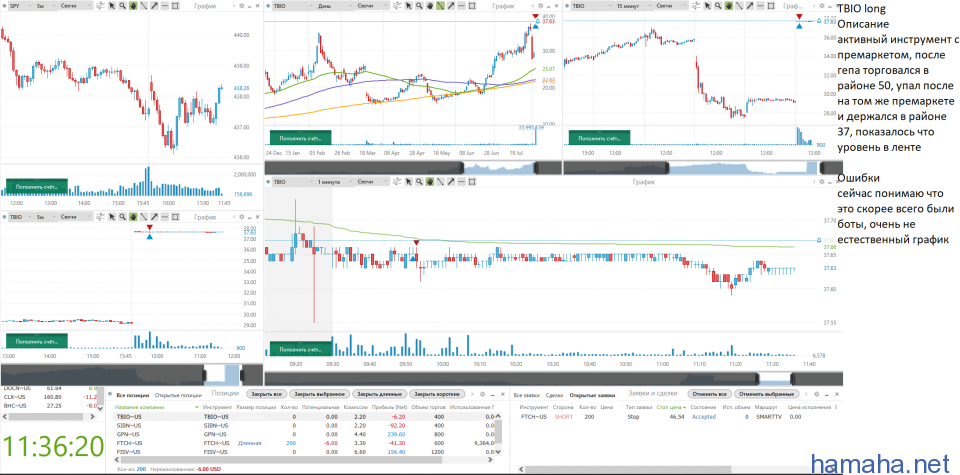The width and height of the screenshot is (960, 475).
Task: Pick the hand pan tool in TBIO daily chart
Action: pos(430,6)
